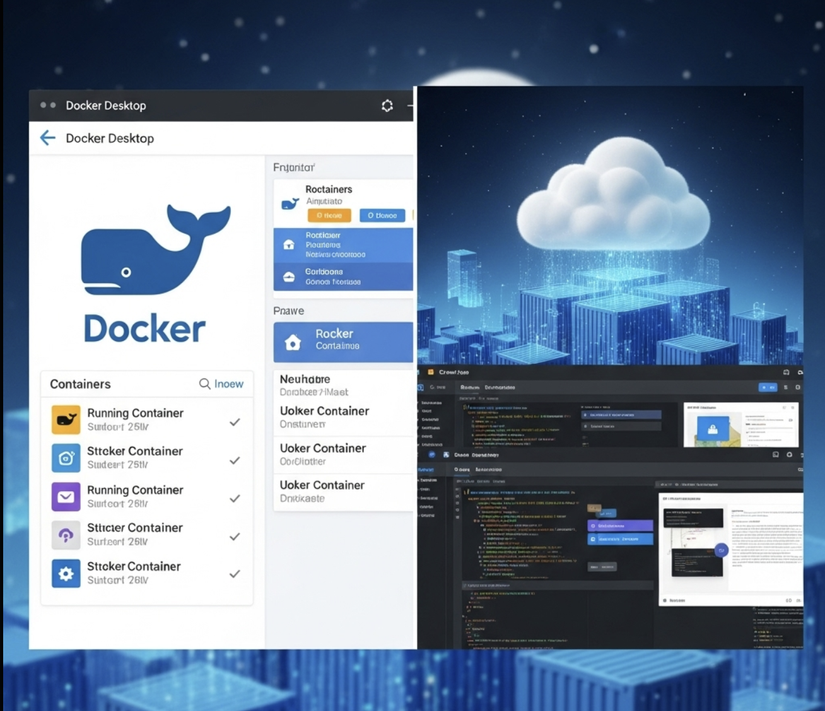The image size is (825, 711).
Task: Click the large Docker whale logo
Action: [x=156, y=249]
